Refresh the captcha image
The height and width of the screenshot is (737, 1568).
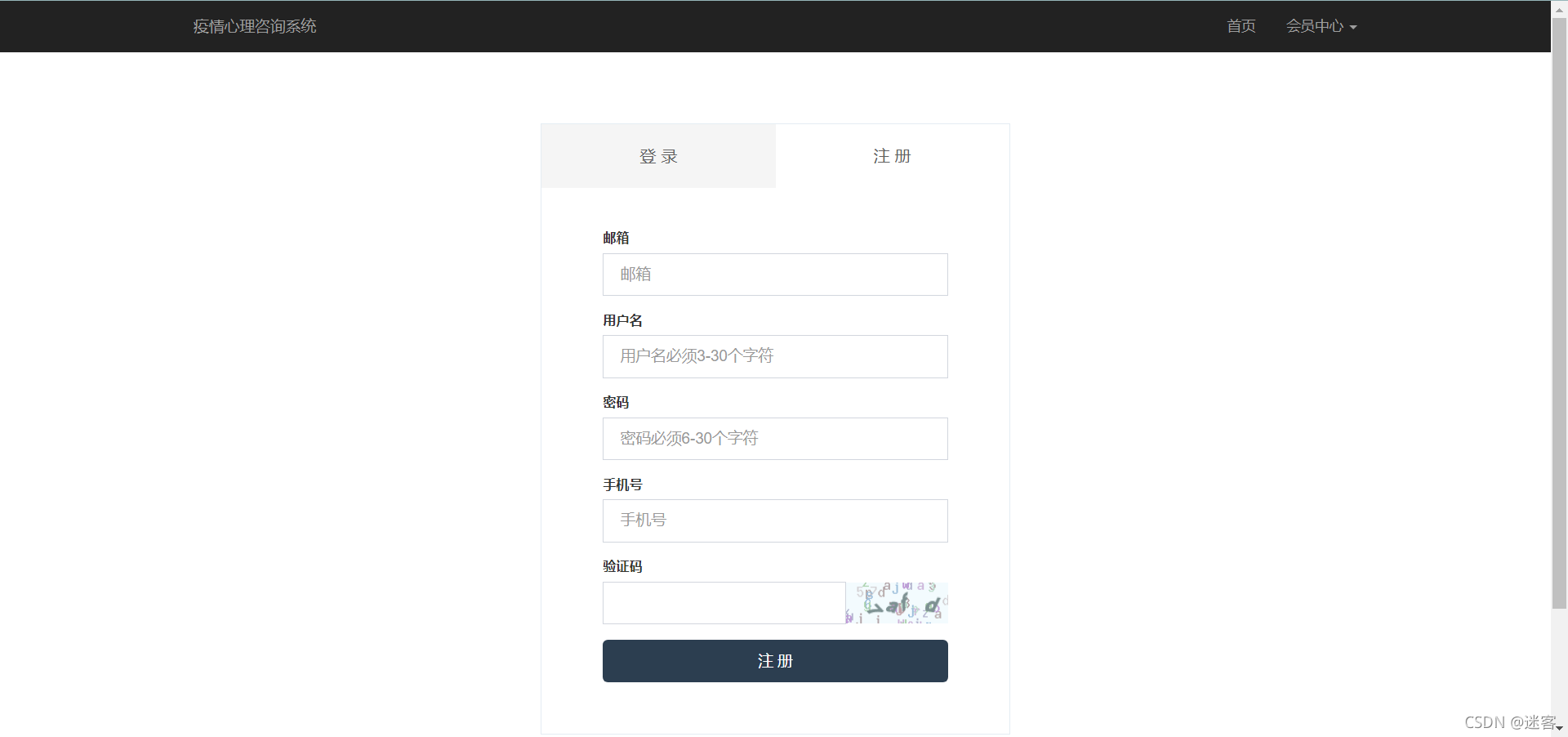[x=897, y=603]
